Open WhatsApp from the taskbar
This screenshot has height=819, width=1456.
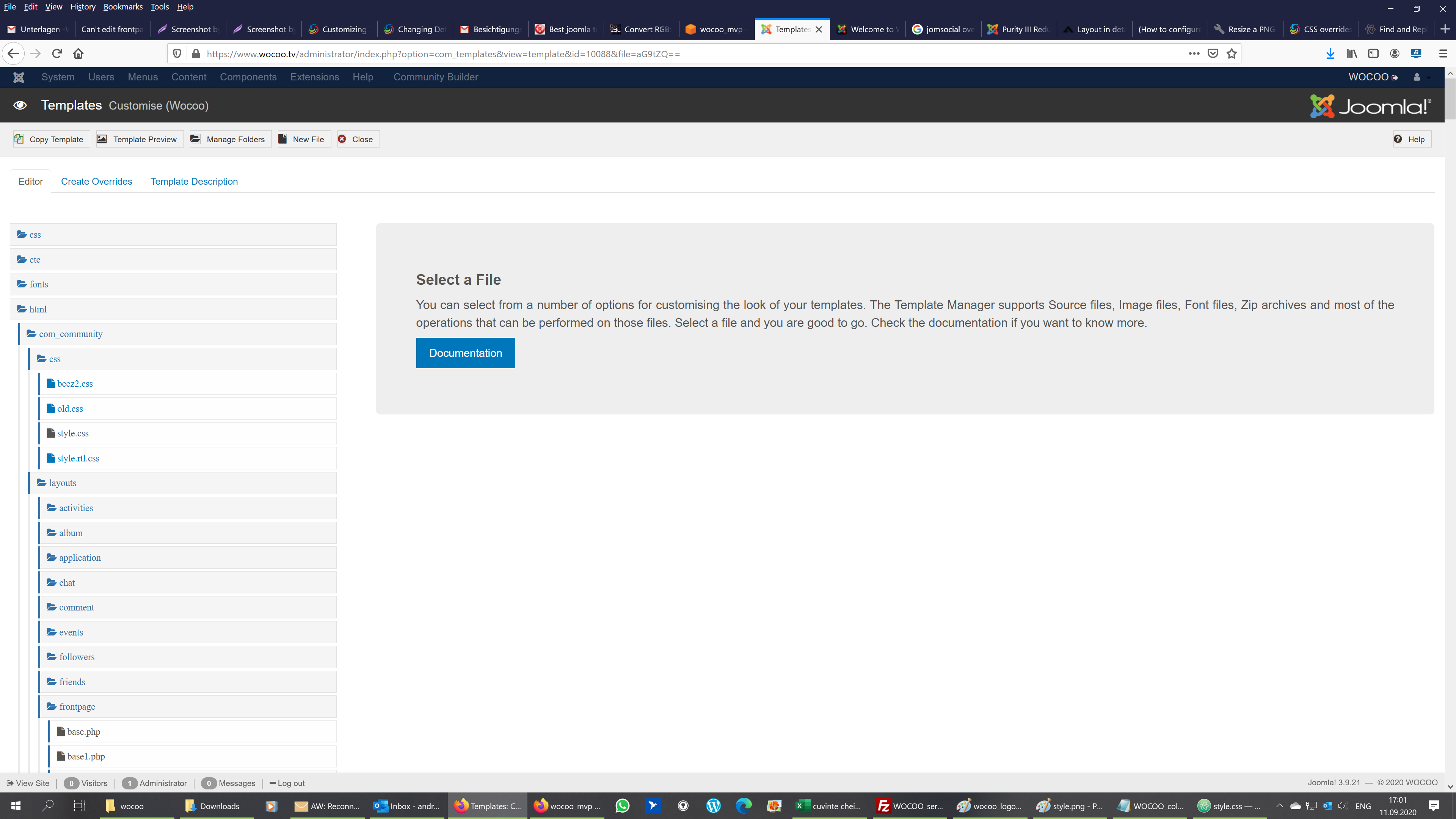(622, 805)
